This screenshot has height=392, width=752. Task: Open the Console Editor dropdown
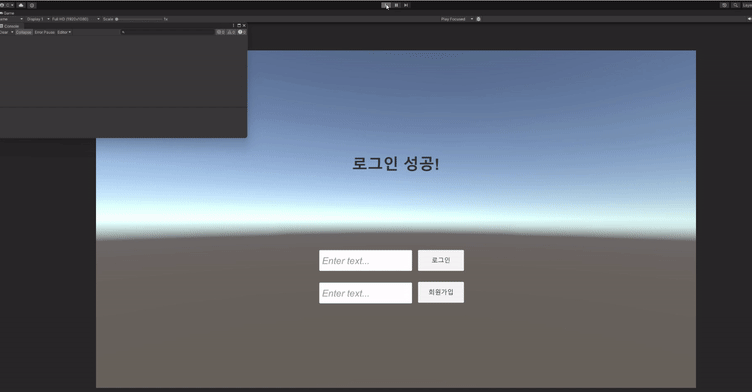64,32
